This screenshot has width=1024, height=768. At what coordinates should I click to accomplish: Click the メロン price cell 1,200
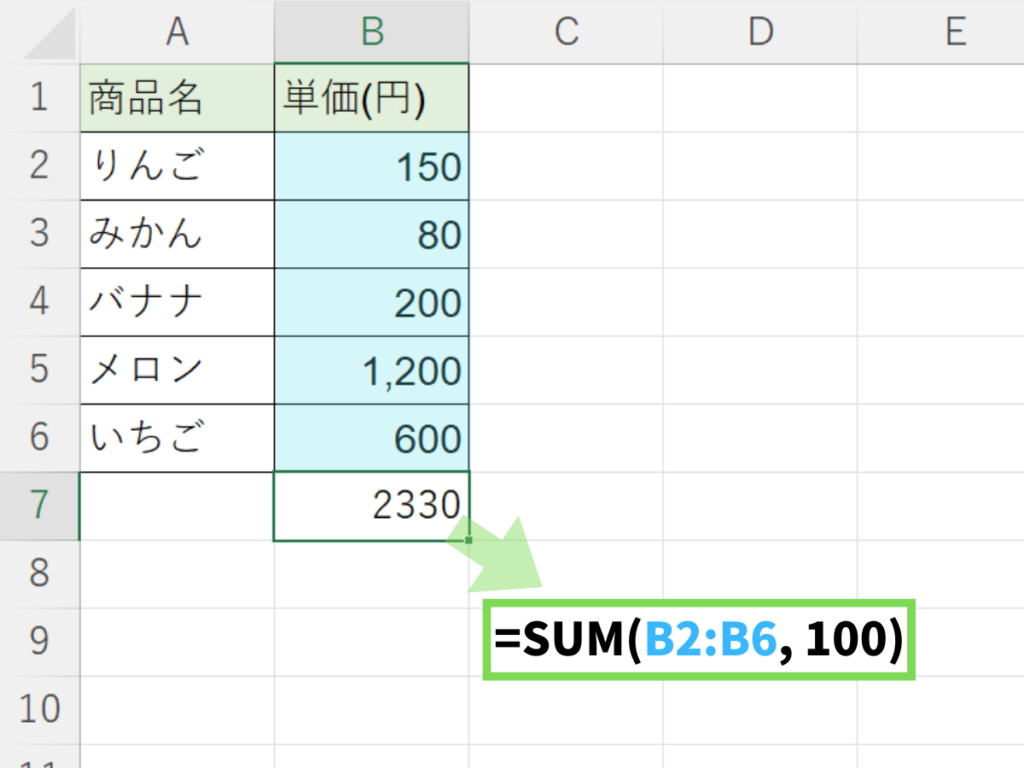372,370
